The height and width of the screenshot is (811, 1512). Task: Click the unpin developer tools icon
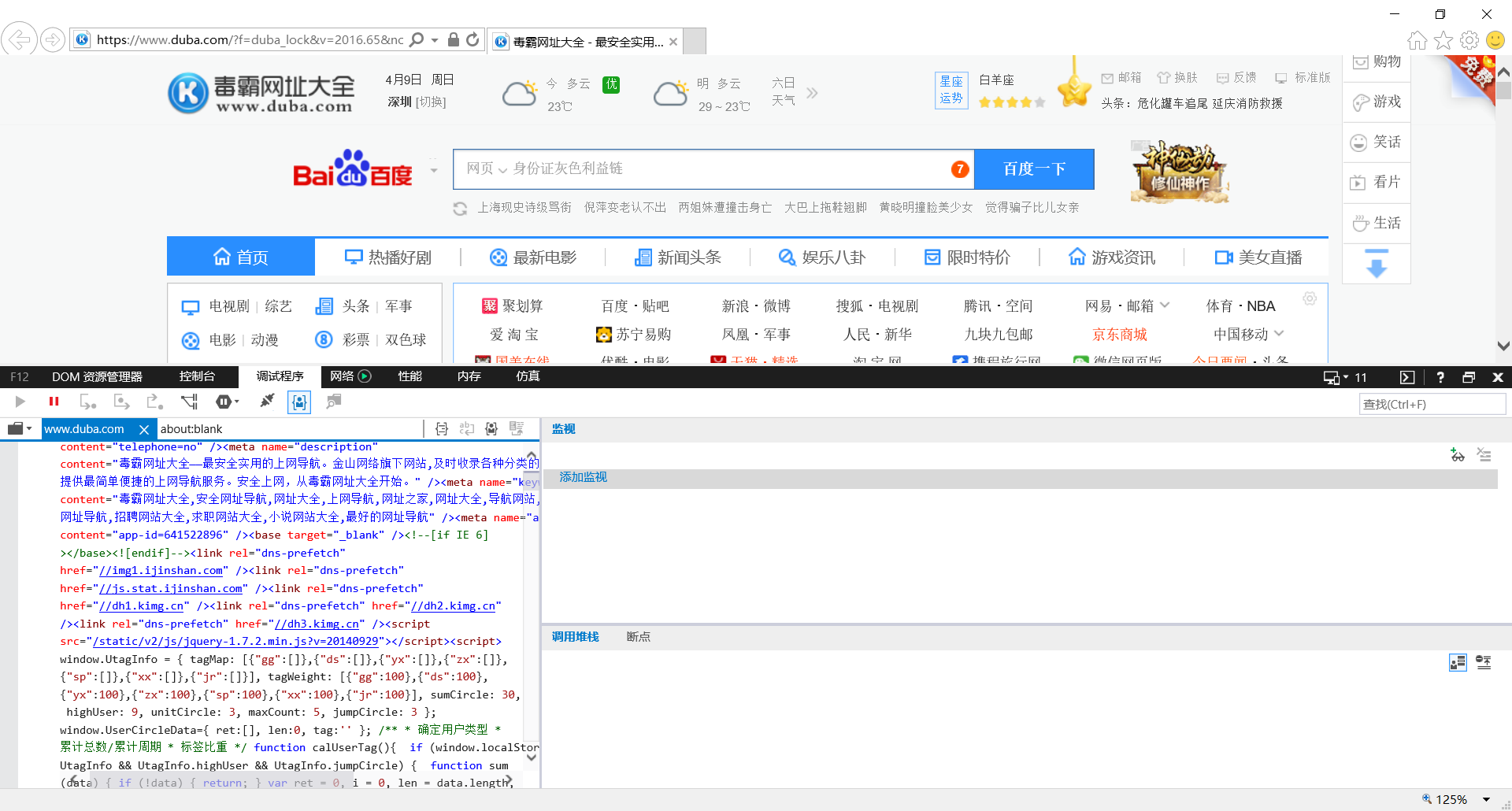pyautogui.click(x=1469, y=377)
